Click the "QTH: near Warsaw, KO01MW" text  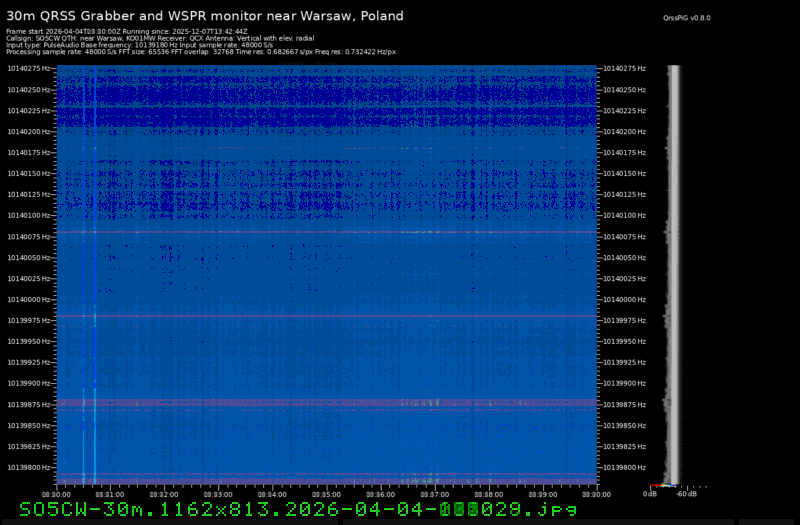click(x=107, y=38)
